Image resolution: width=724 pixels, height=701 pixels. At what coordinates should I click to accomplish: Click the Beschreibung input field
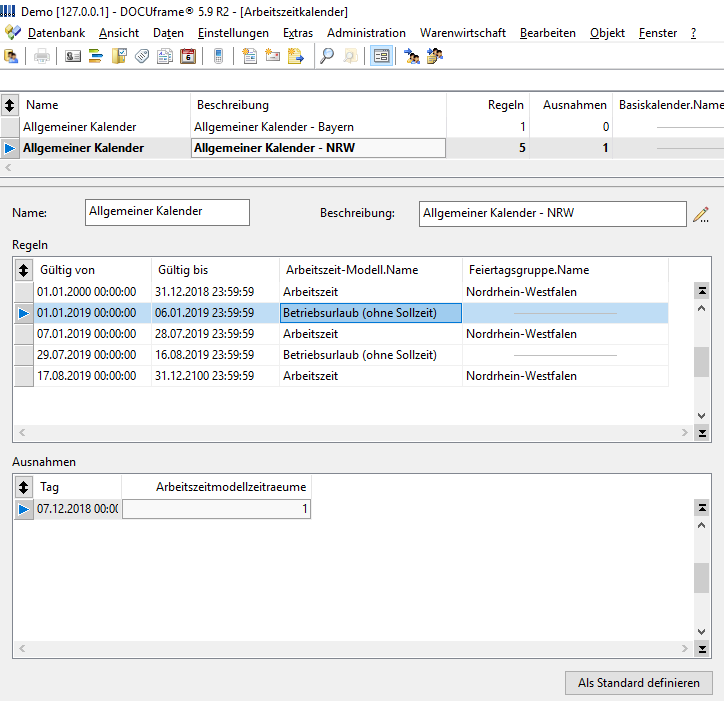tap(553, 214)
